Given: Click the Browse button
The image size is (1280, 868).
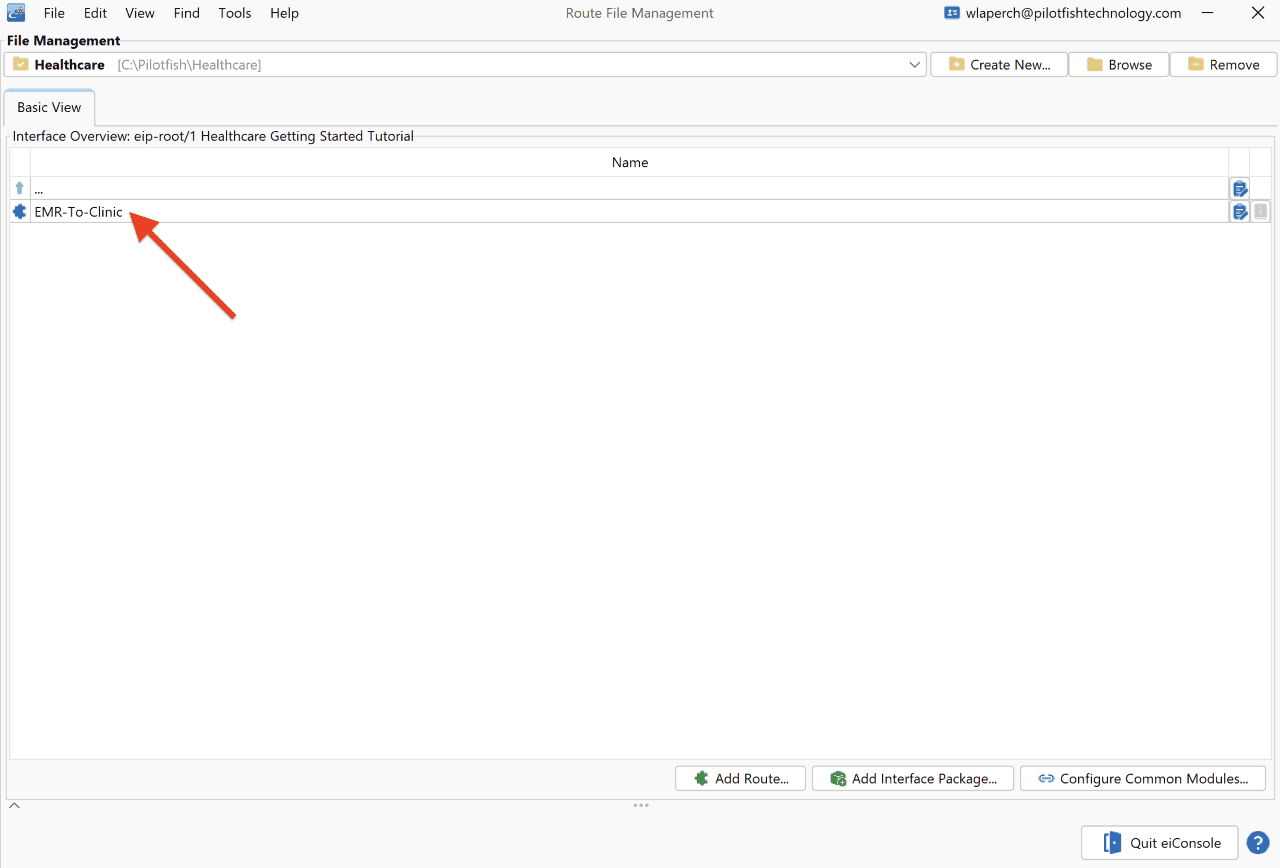Looking at the screenshot, I should (x=1119, y=65).
